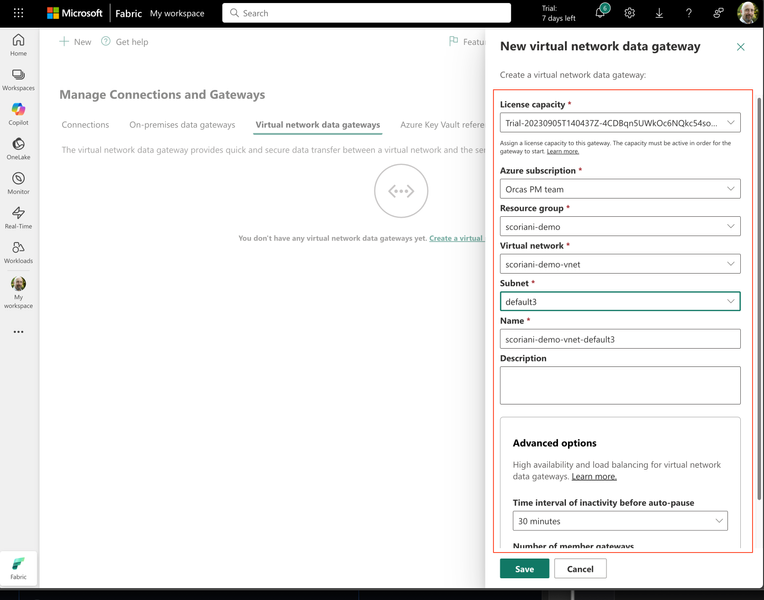Click the Description text area
This screenshot has width=764, height=600.
620,385
